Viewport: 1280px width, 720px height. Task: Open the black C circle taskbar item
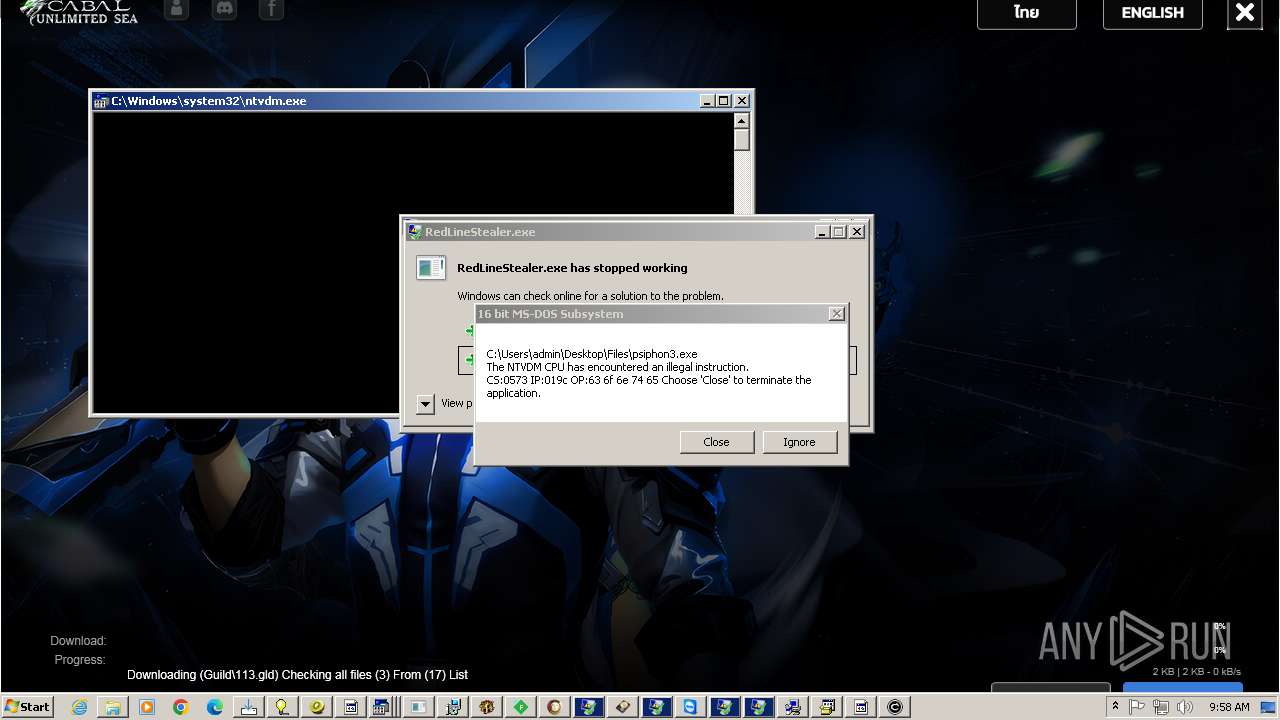(x=894, y=707)
